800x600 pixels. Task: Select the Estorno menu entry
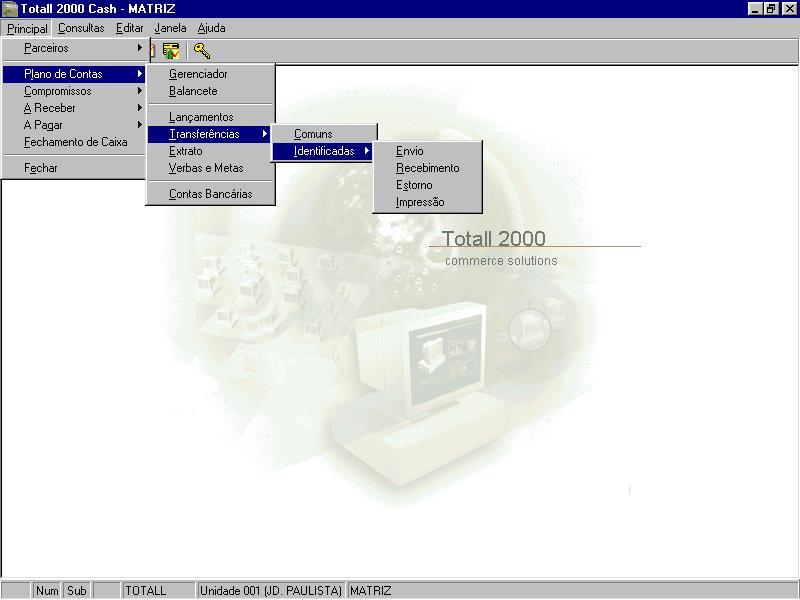point(428,185)
